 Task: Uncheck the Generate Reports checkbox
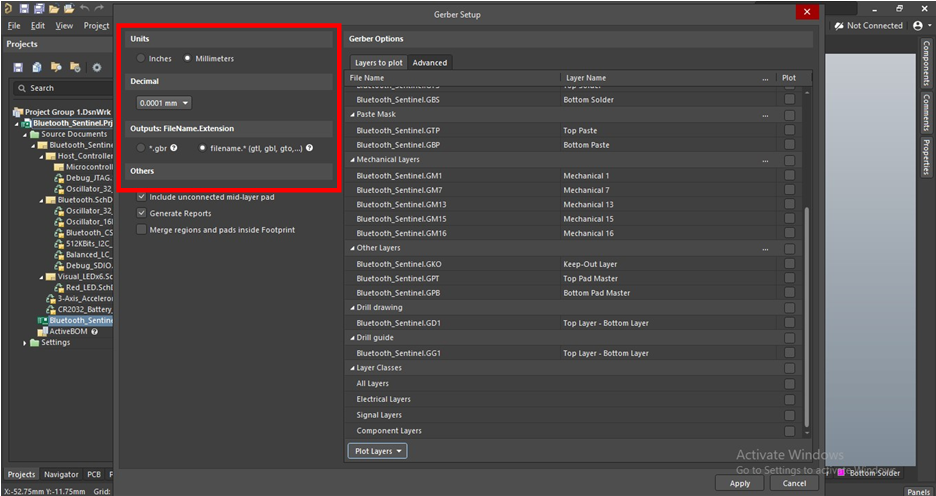click(x=141, y=214)
